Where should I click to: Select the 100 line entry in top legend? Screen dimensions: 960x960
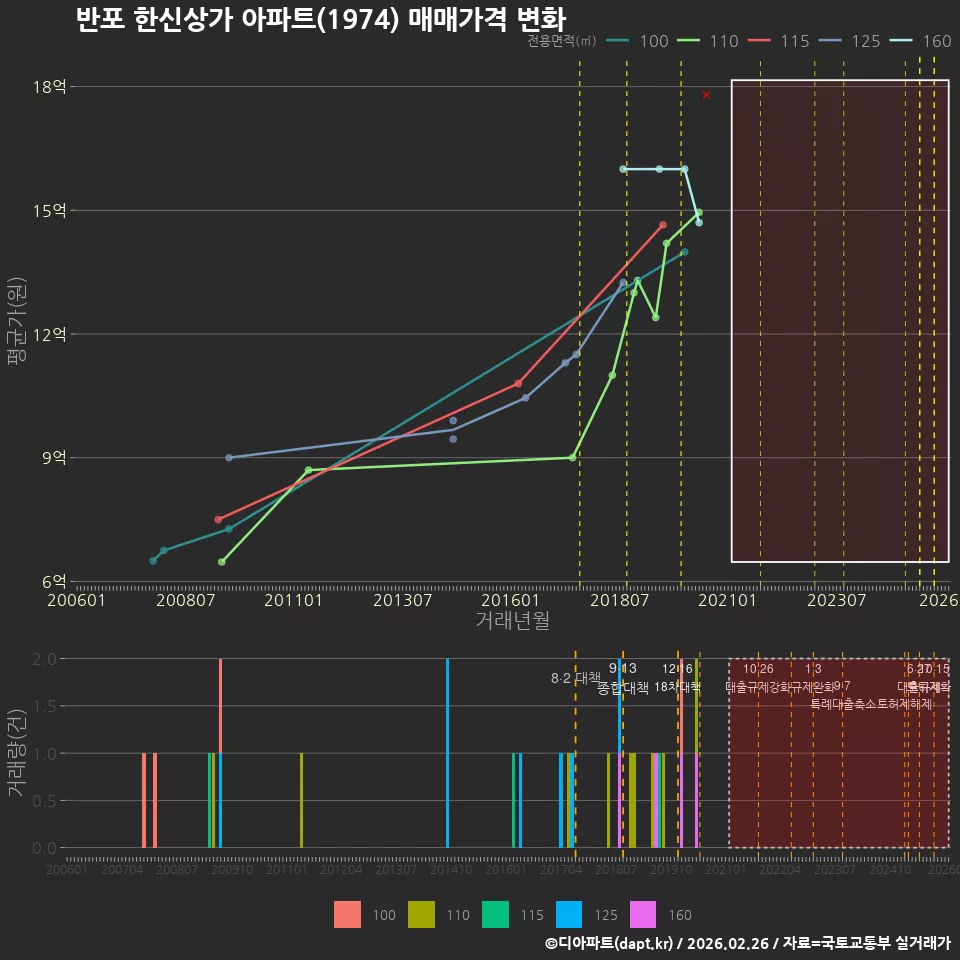(637, 41)
